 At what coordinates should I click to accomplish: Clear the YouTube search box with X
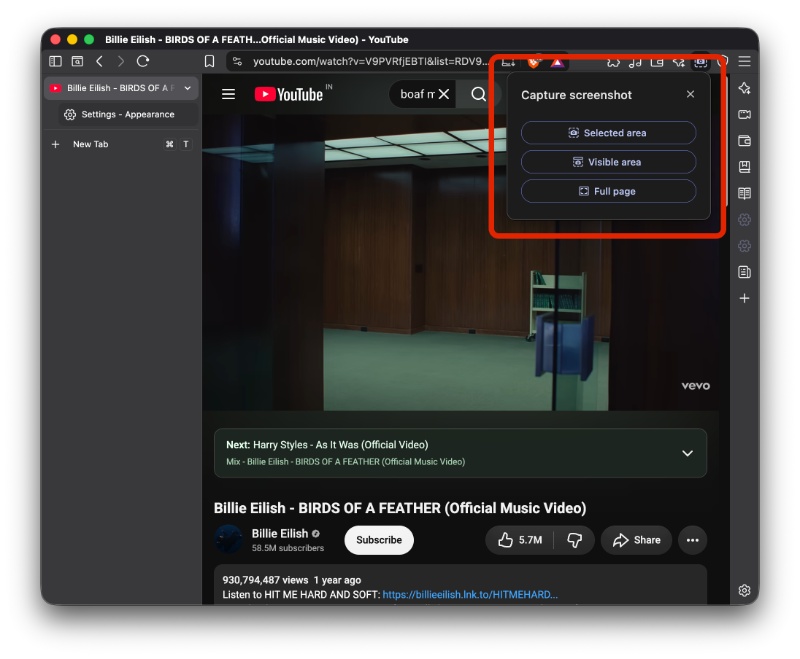click(444, 94)
